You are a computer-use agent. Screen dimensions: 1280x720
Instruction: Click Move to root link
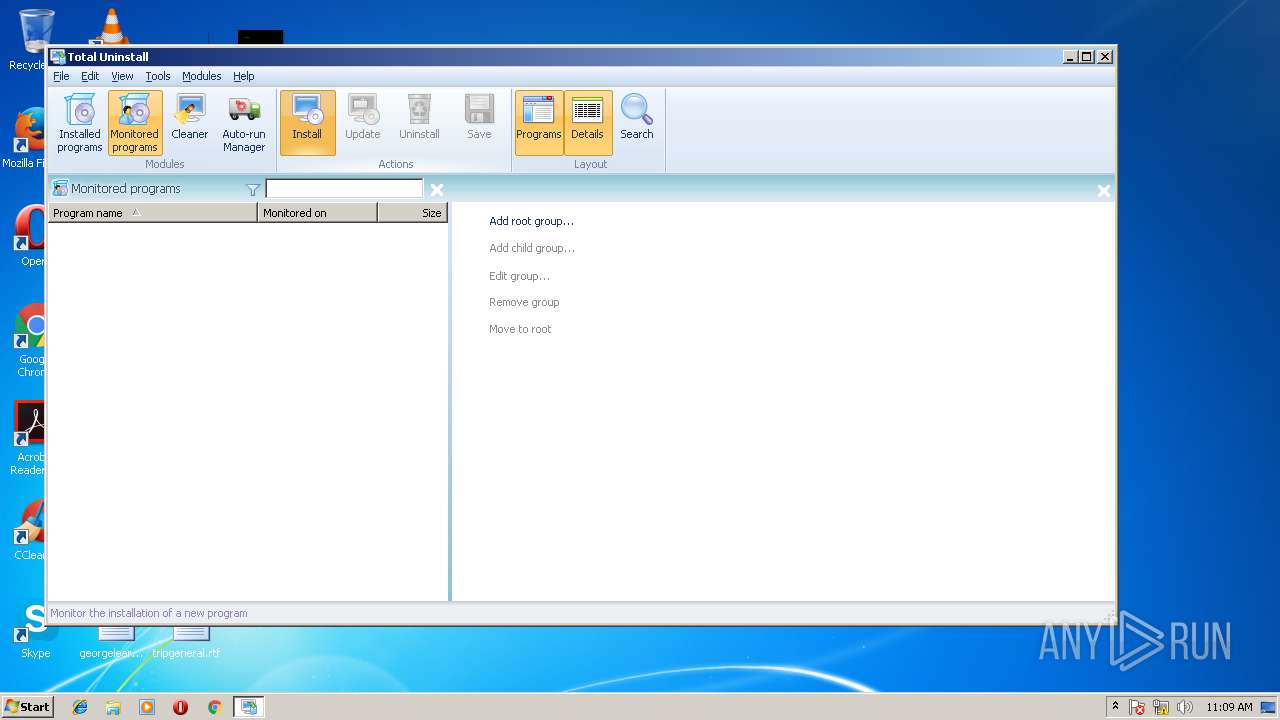click(520, 329)
